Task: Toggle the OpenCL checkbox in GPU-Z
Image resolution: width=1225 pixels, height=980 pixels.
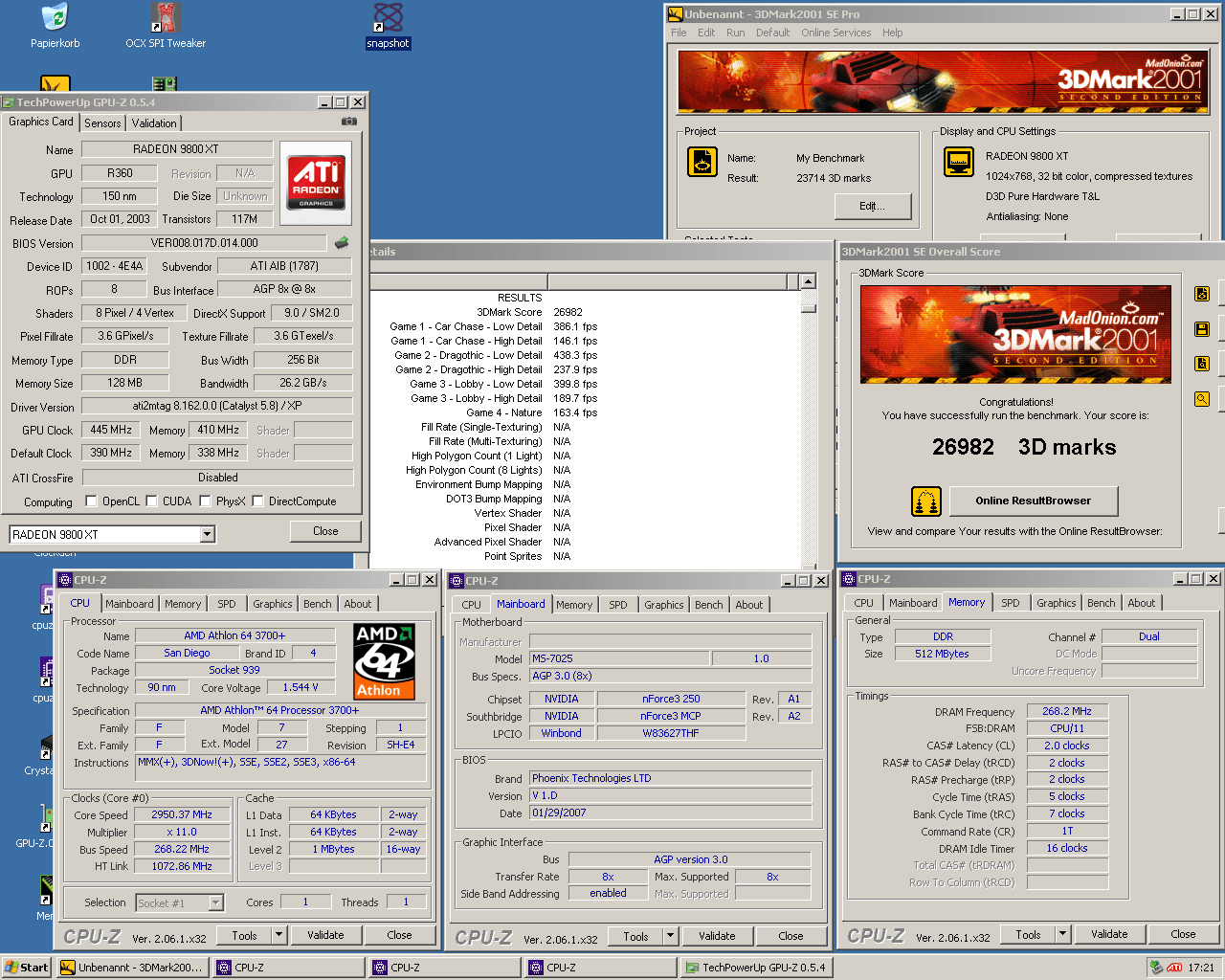Action: coord(91,501)
